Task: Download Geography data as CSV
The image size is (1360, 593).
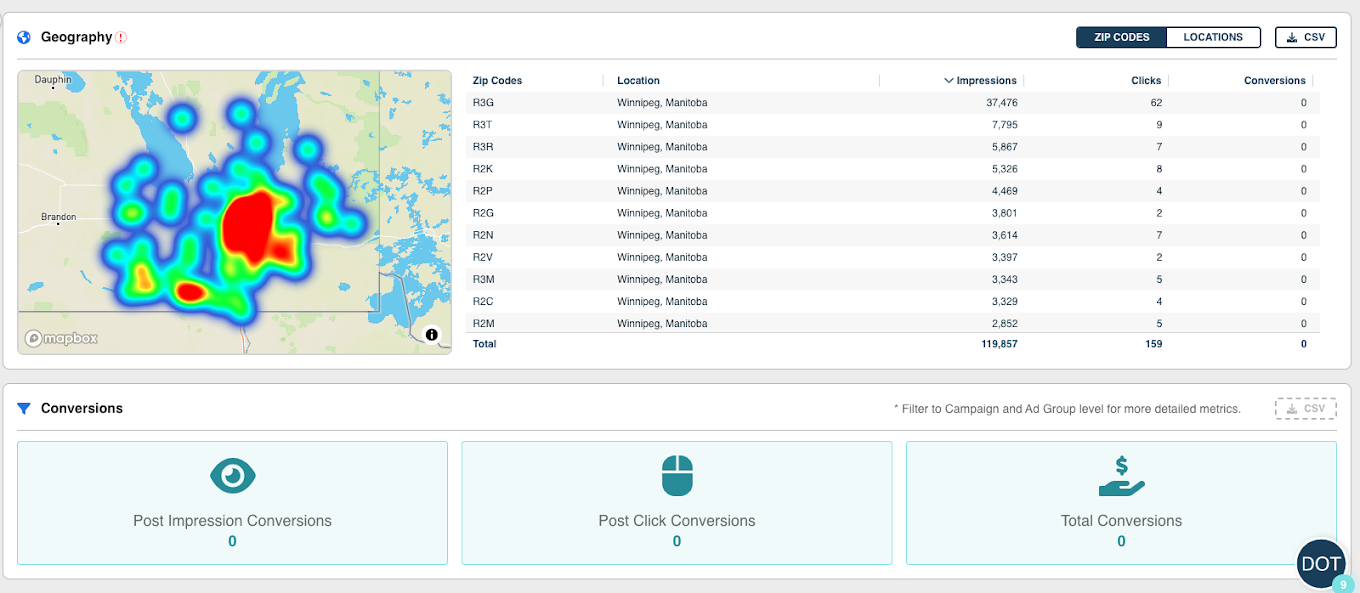Action: tap(1305, 37)
